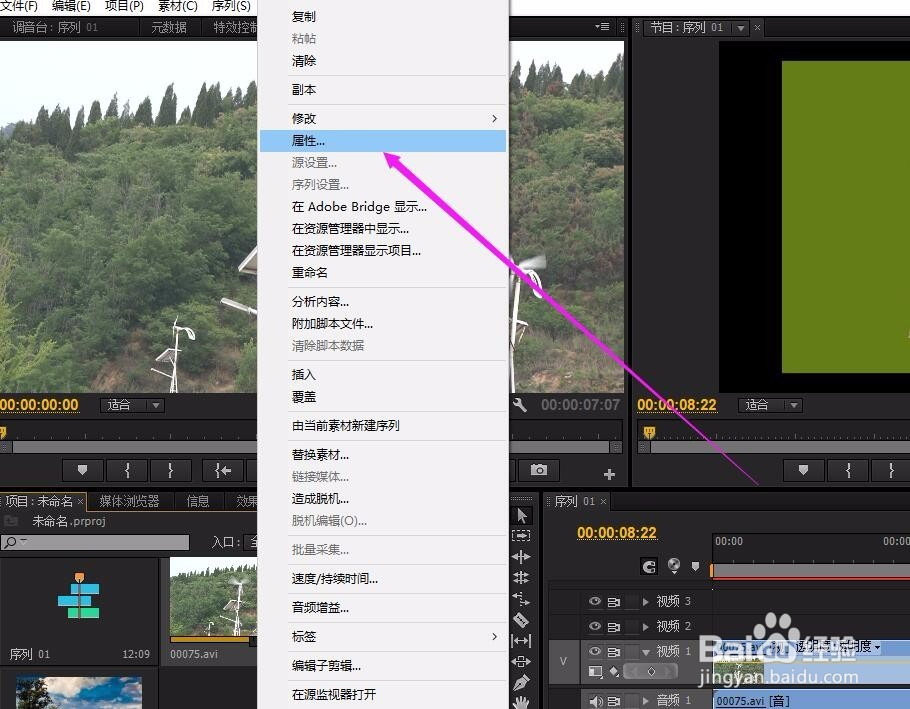This screenshot has height=709, width=910.
Task: Hide the 视频 3 track output
Action: [595, 601]
